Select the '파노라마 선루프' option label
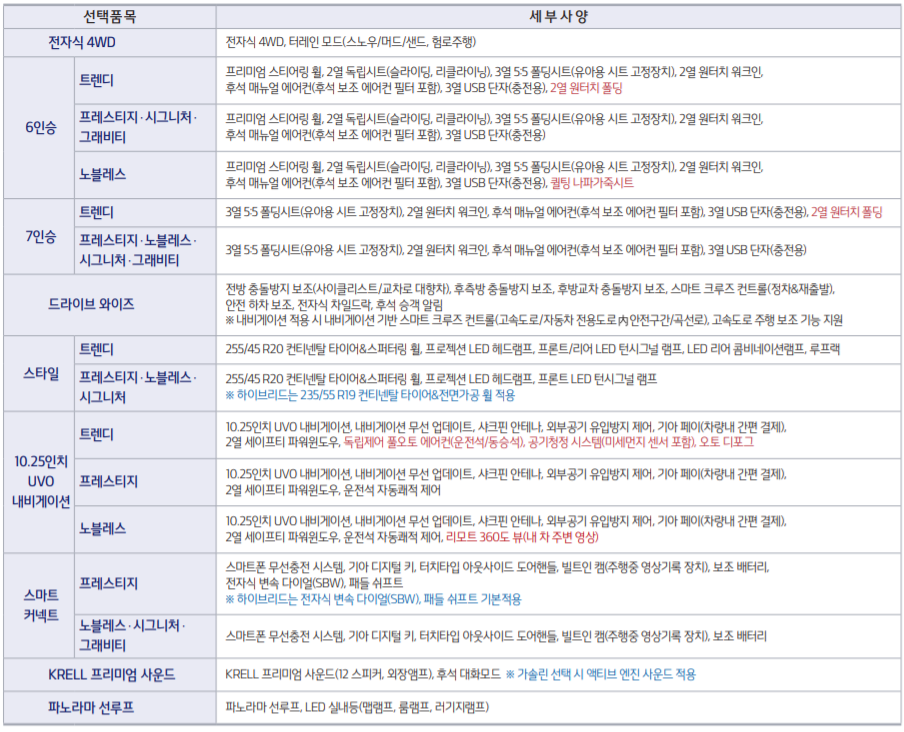The height and width of the screenshot is (732, 904). [91, 707]
